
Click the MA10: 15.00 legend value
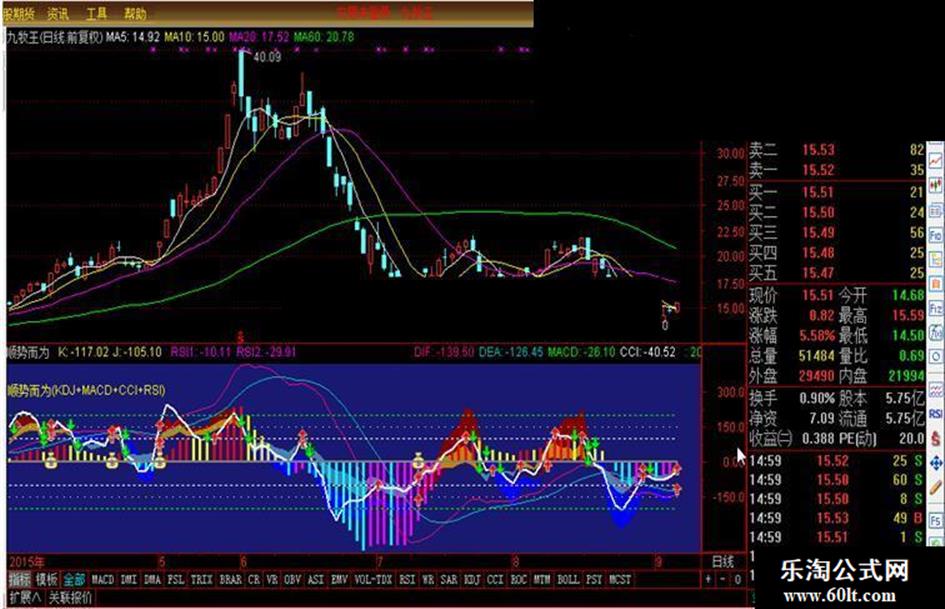click(194, 37)
